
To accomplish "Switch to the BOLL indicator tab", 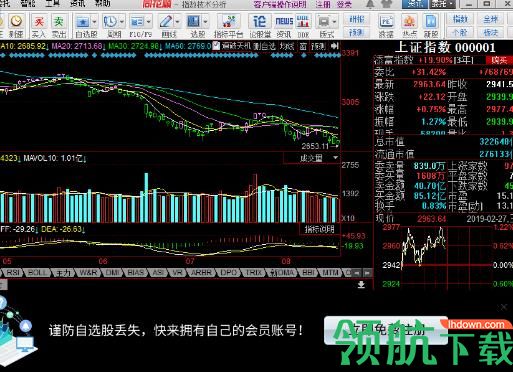I will coord(37,273).
